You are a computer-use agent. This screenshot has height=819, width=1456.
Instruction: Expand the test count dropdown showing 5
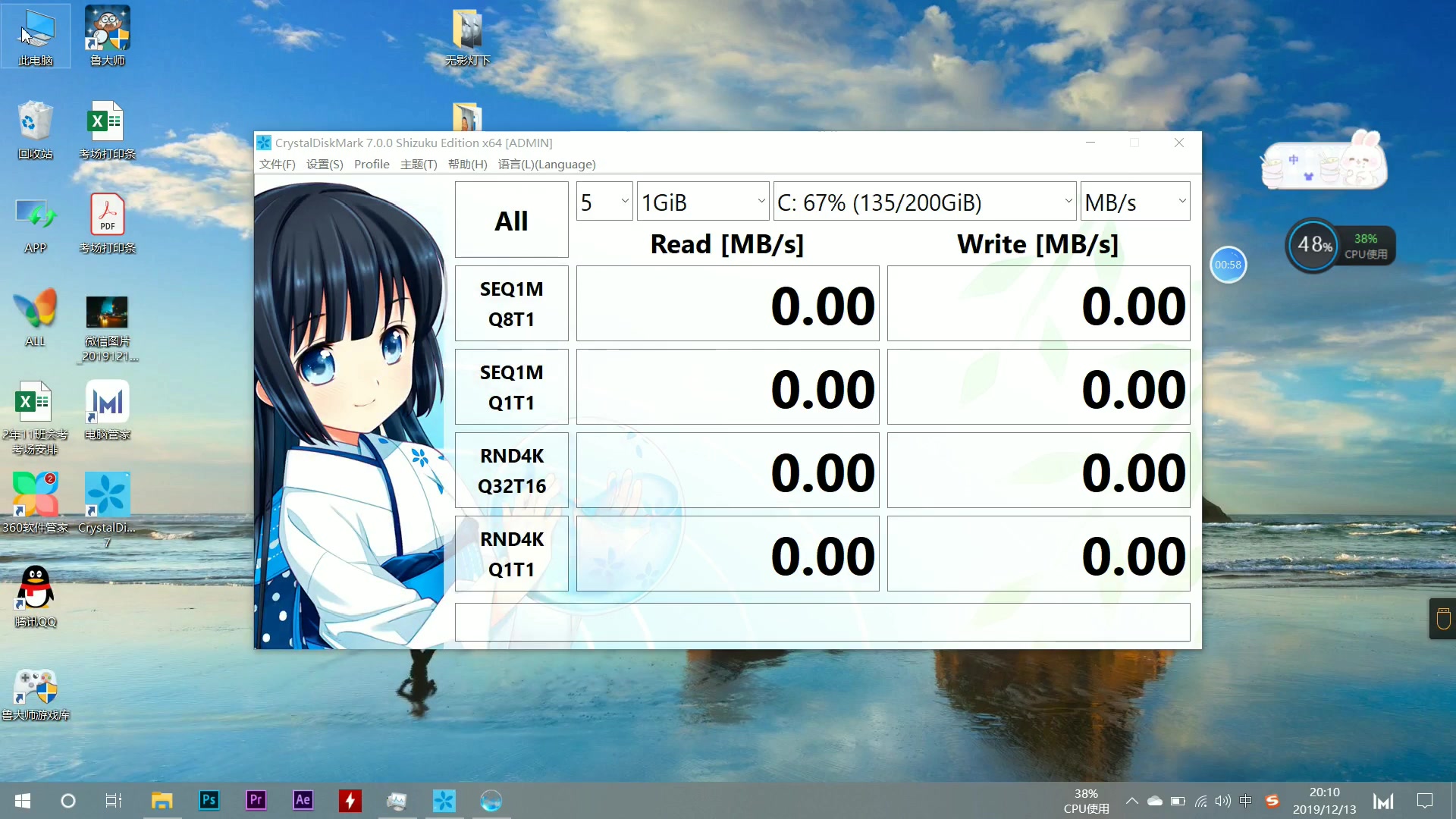click(604, 202)
